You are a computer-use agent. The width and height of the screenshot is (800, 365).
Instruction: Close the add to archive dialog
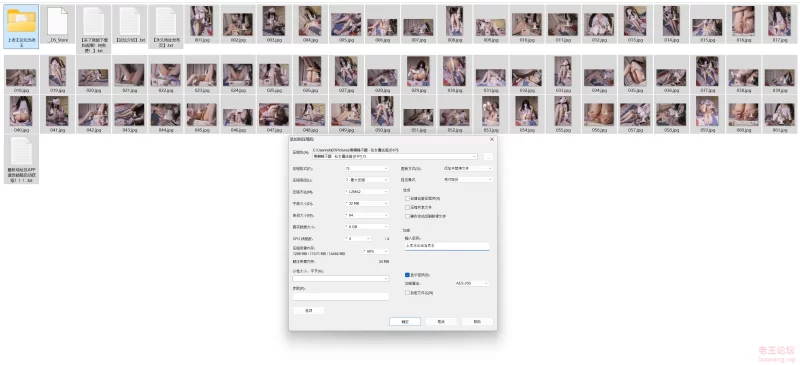click(492, 139)
